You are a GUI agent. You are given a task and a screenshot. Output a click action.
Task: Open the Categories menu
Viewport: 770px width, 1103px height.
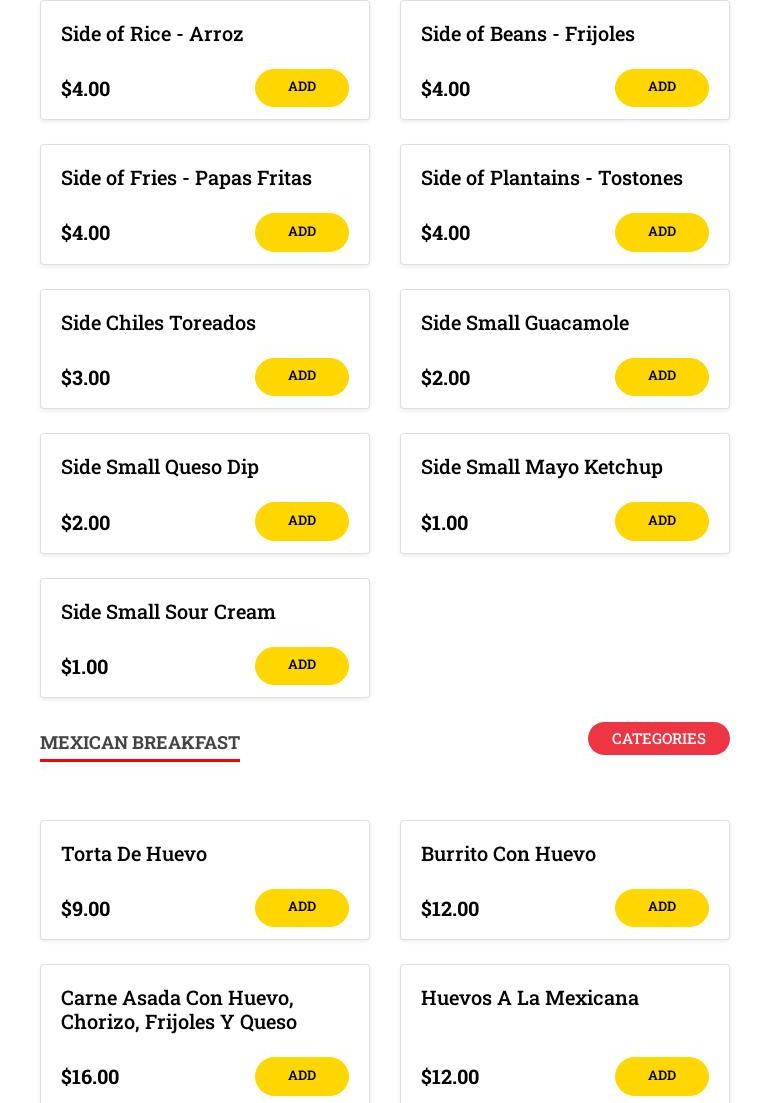[x=659, y=739]
